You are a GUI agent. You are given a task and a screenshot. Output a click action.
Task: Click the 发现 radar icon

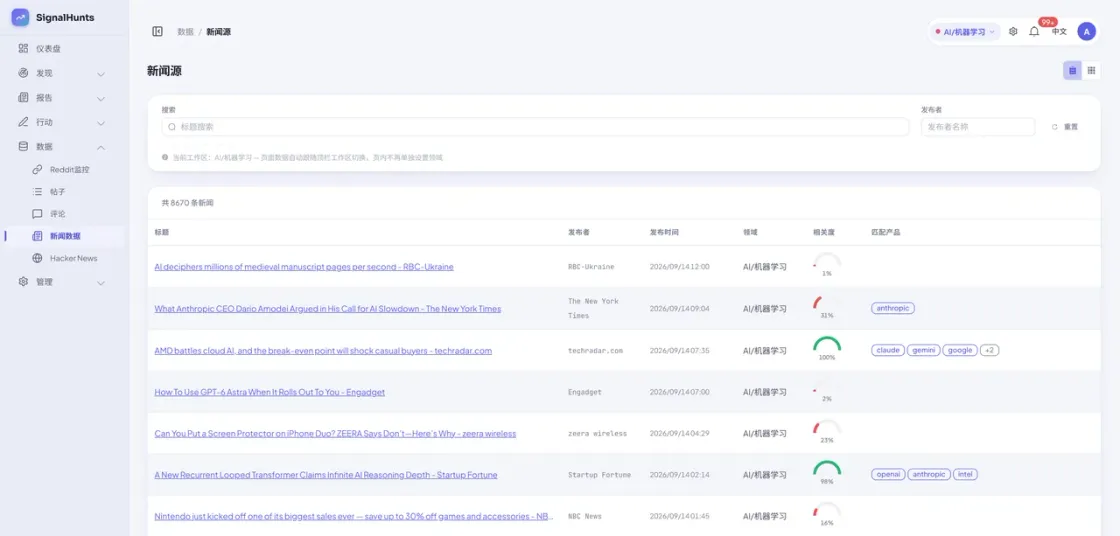coord(23,73)
